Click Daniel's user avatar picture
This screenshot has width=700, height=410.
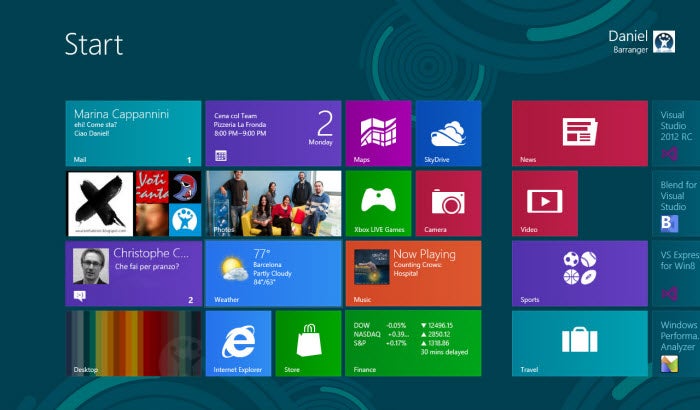point(664,42)
